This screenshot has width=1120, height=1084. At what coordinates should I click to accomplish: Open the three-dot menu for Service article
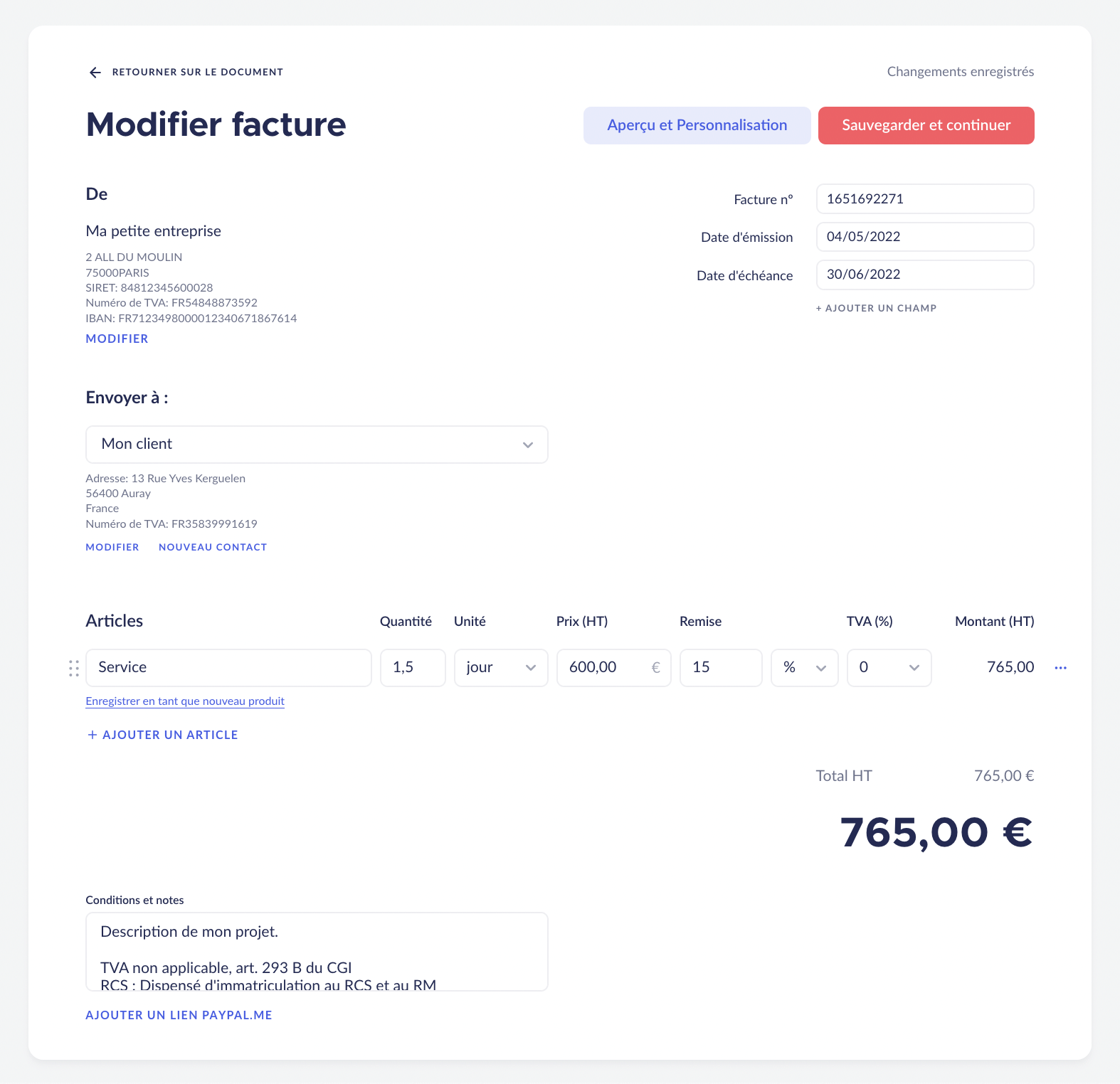[1060, 668]
